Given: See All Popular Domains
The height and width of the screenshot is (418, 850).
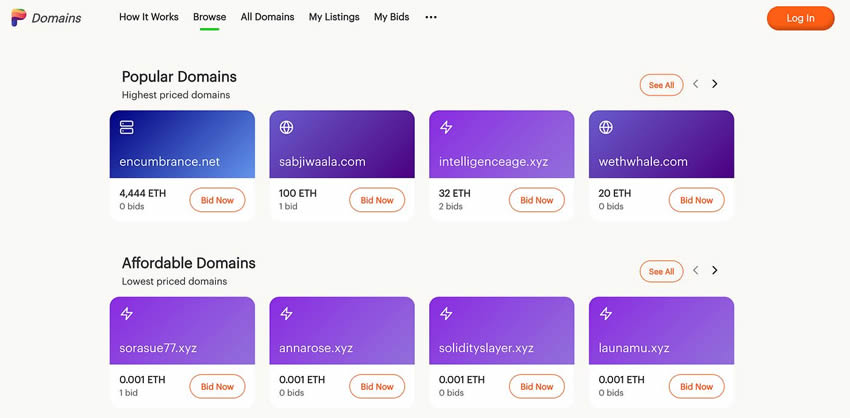Looking at the screenshot, I should click(x=661, y=85).
